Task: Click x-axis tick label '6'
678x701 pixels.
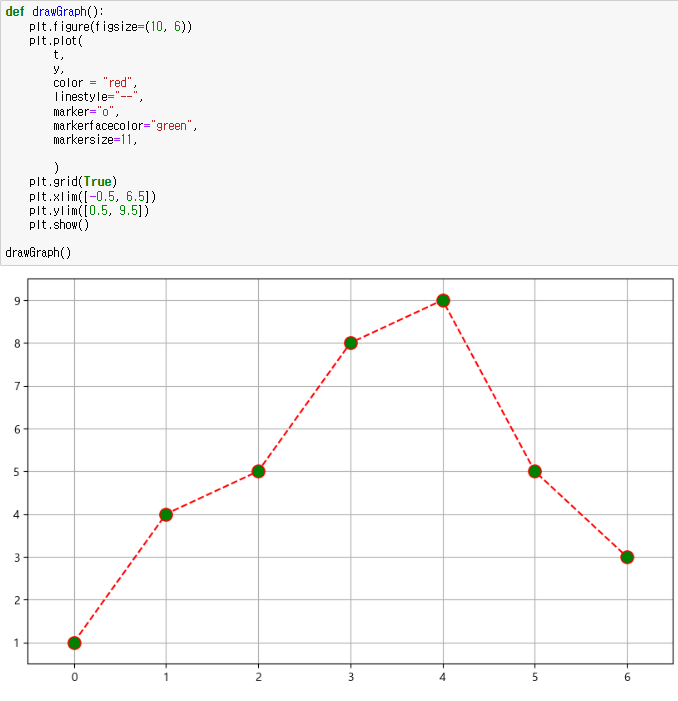Action: point(627,677)
